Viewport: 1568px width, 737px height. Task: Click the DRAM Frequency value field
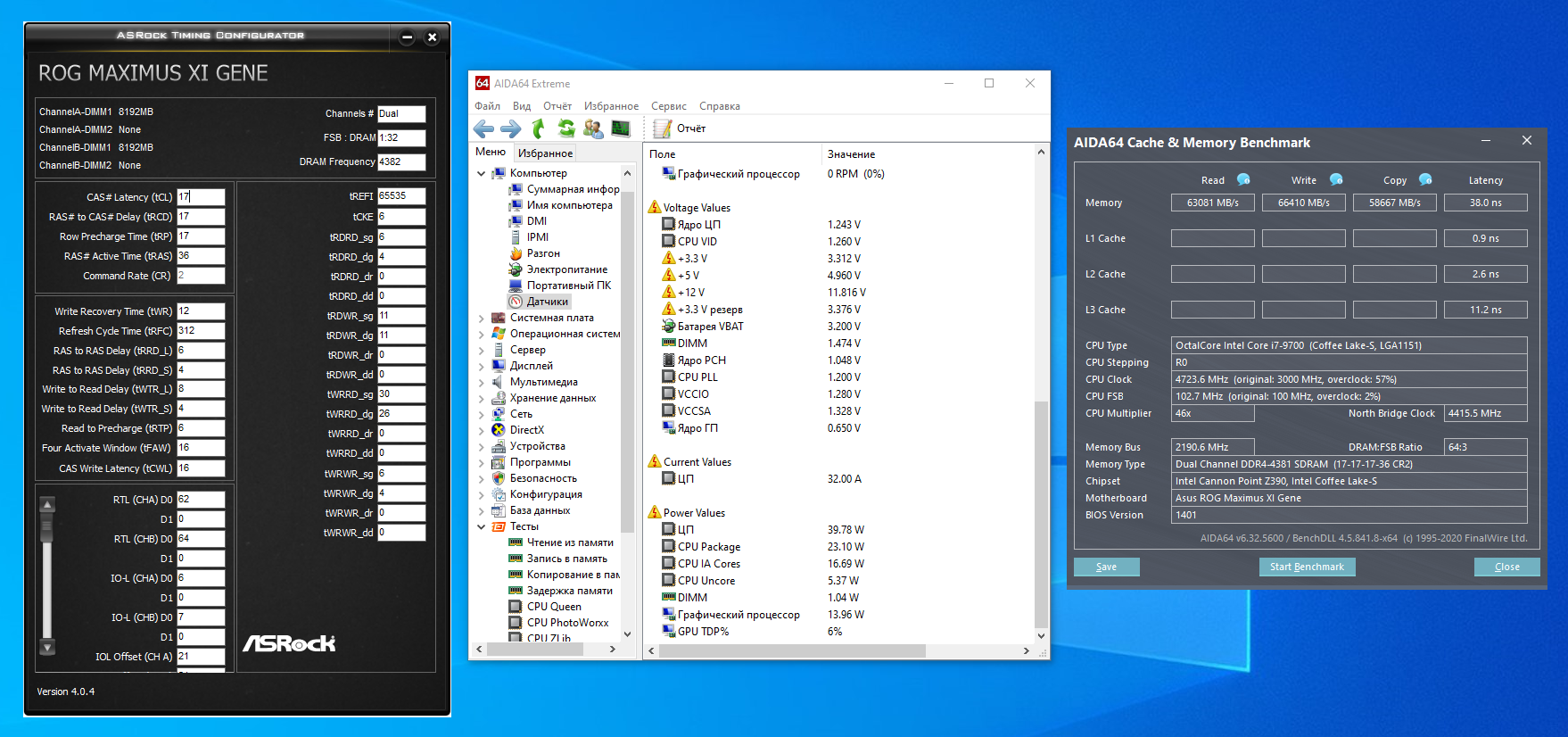[x=401, y=162]
